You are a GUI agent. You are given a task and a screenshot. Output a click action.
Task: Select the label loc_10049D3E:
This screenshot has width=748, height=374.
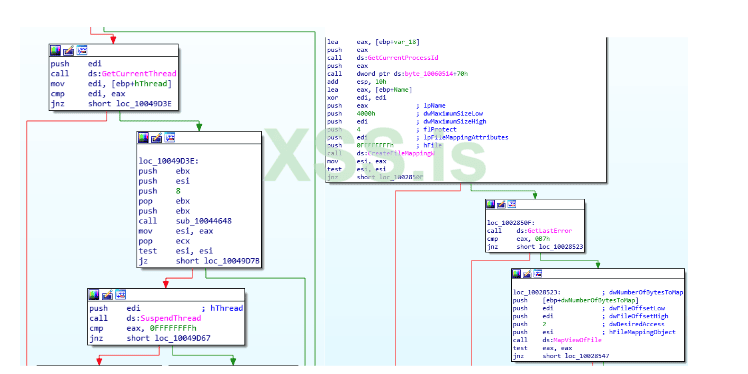click(168, 161)
